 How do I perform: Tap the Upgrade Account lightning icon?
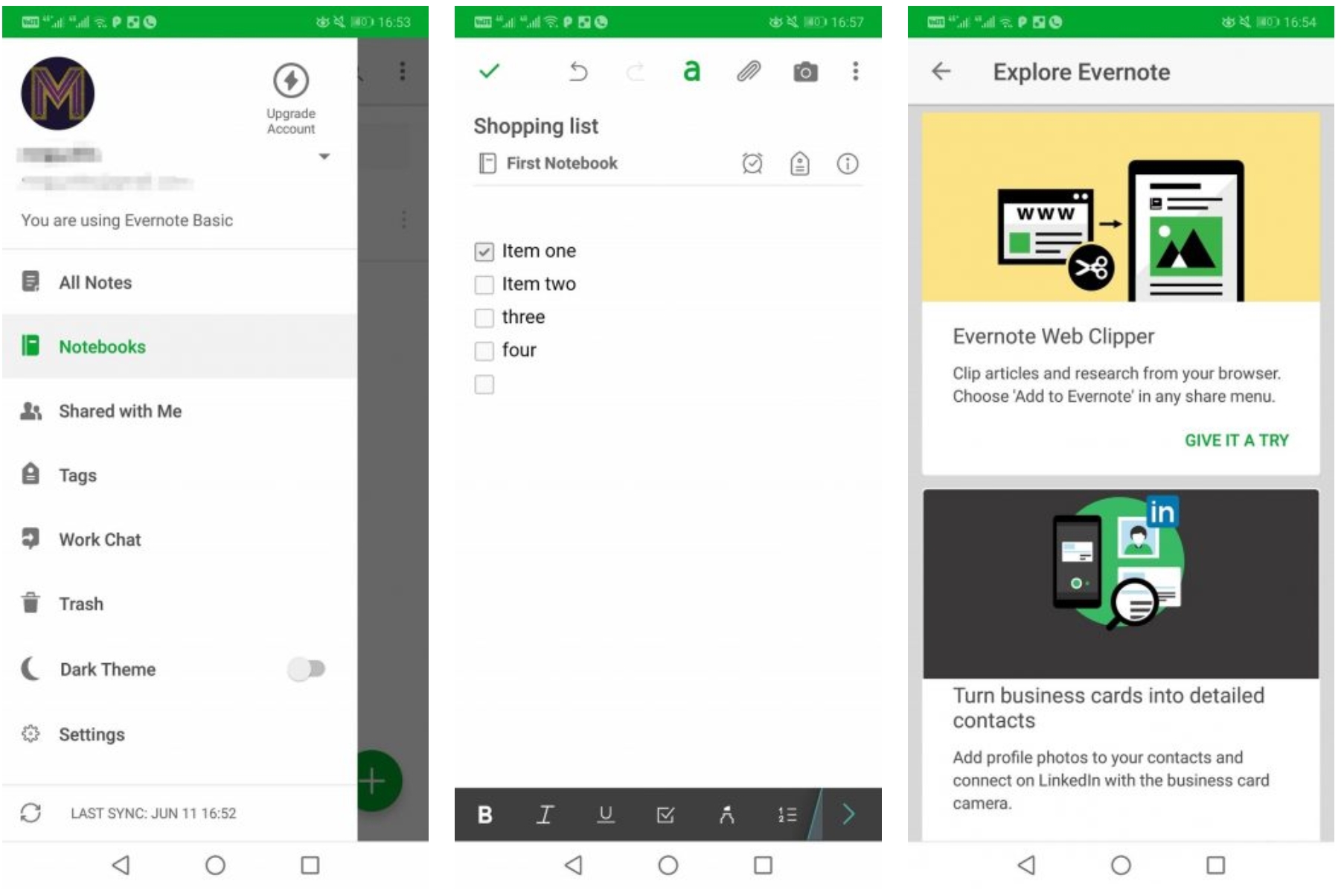coord(291,80)
